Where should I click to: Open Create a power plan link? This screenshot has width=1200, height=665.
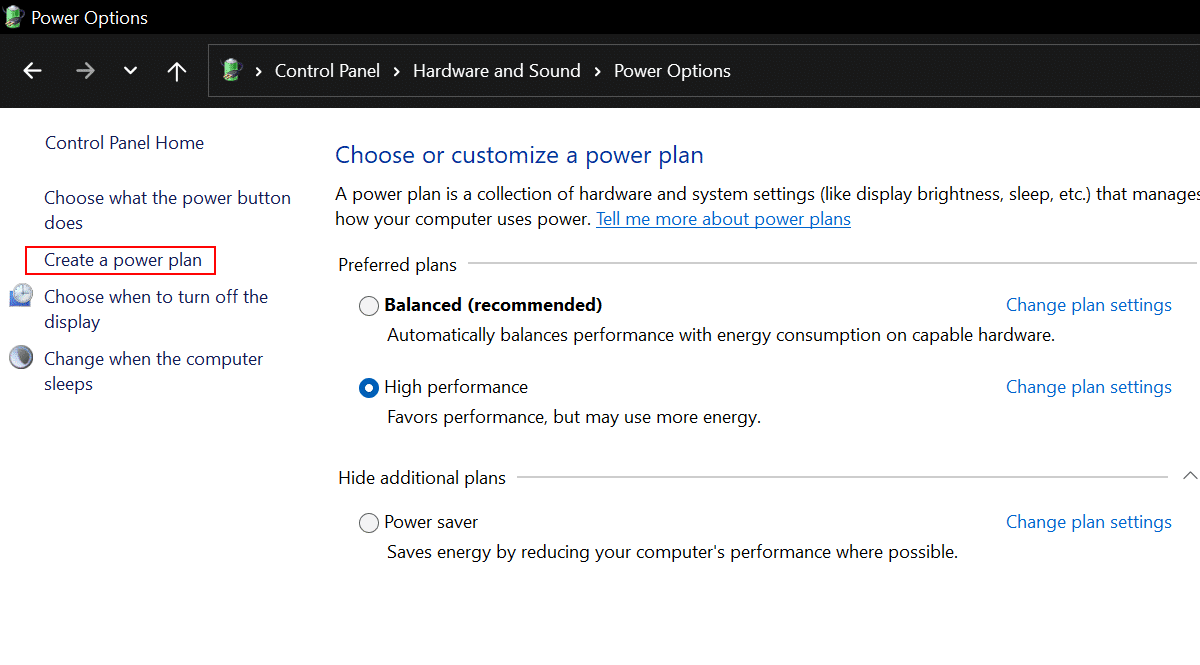(x=123, y=260)
